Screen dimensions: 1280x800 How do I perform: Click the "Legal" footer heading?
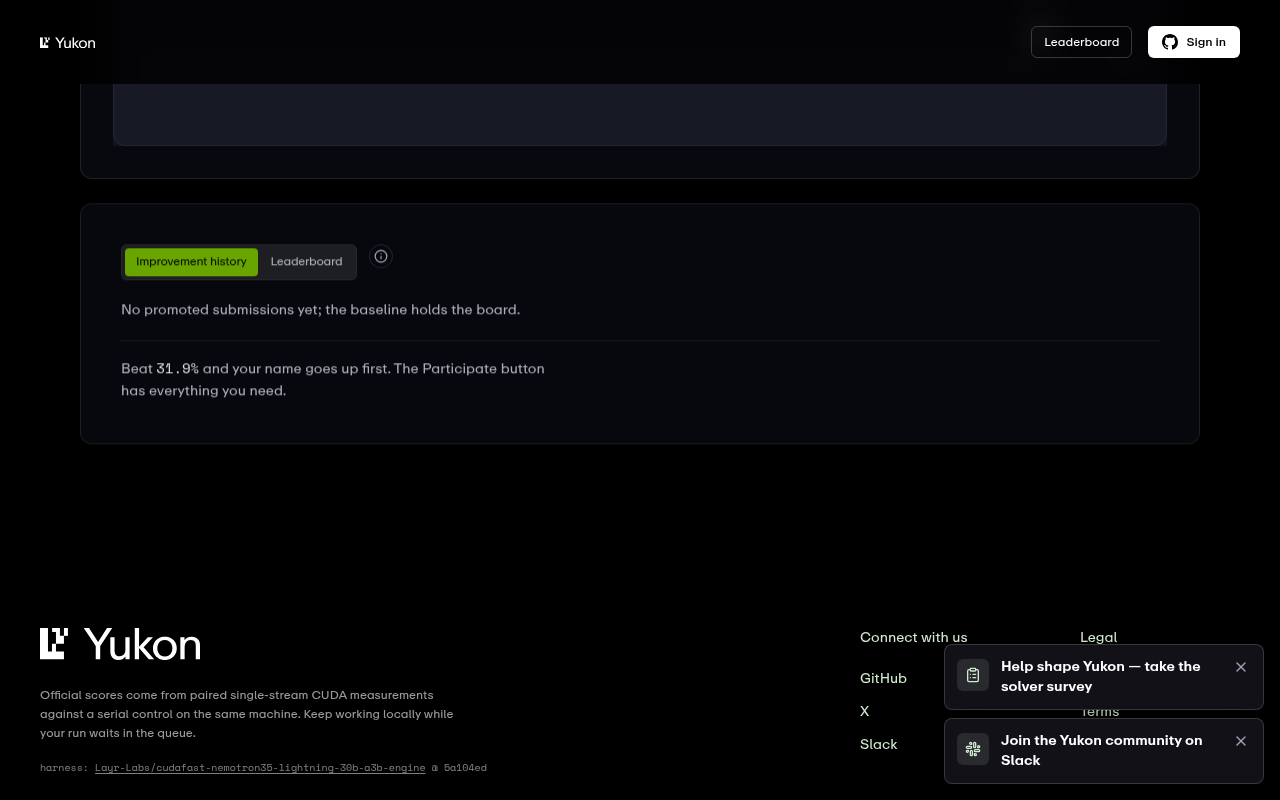(1098, 637)
